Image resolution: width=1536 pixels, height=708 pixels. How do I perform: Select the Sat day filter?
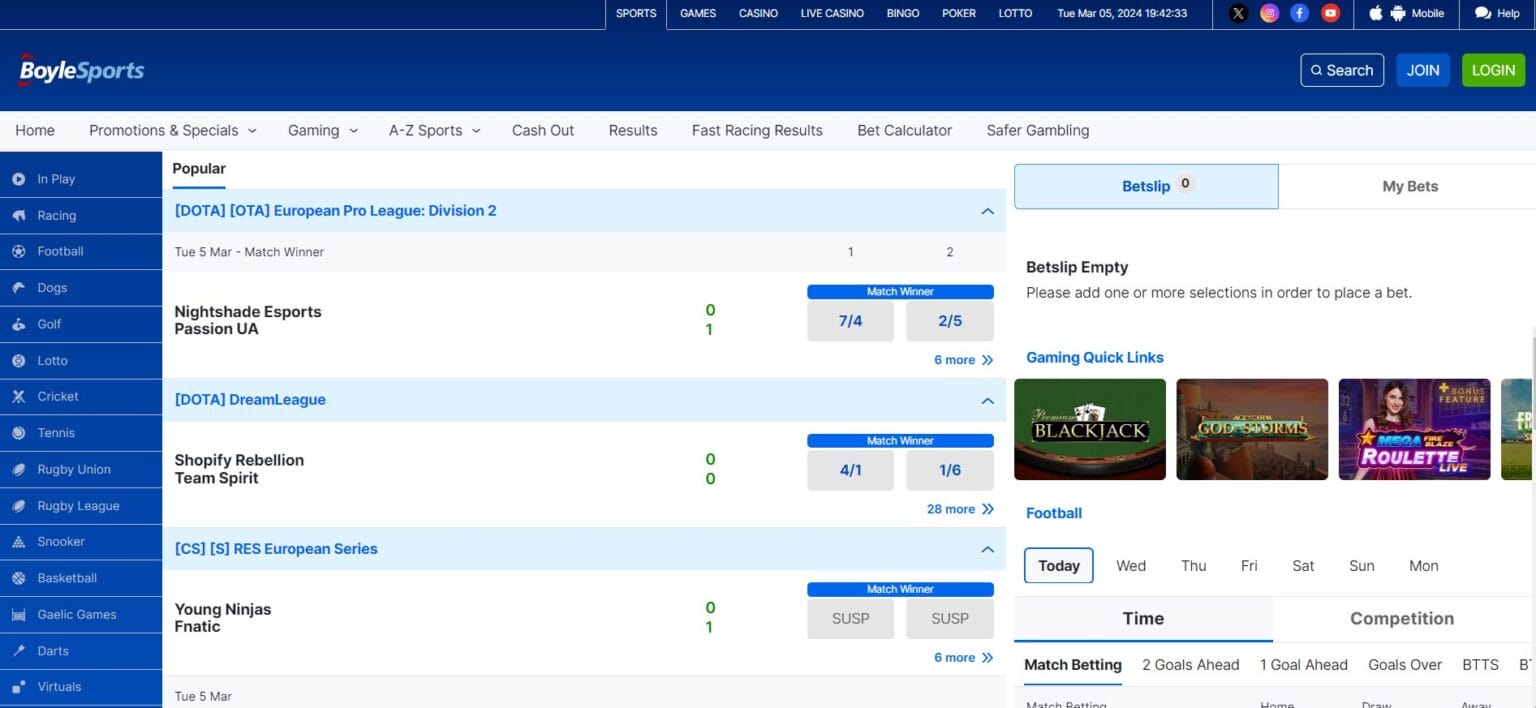point(1302,566)
